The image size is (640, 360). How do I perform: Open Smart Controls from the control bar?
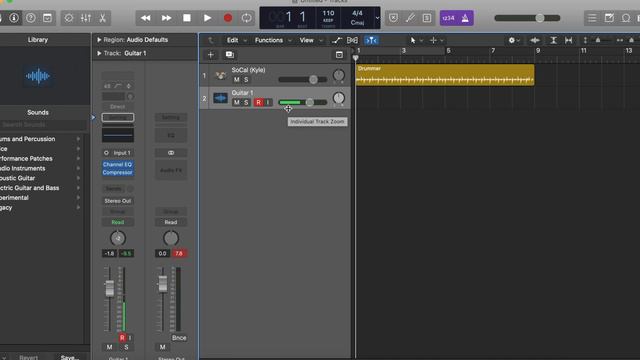(69, 18)
